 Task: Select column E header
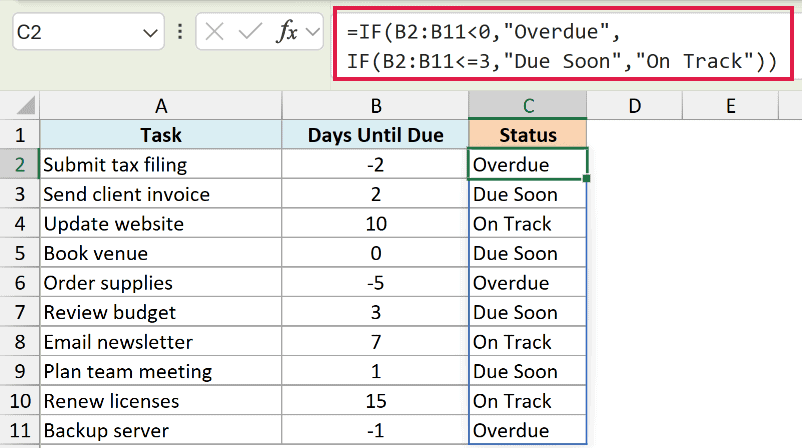(730, 106)
